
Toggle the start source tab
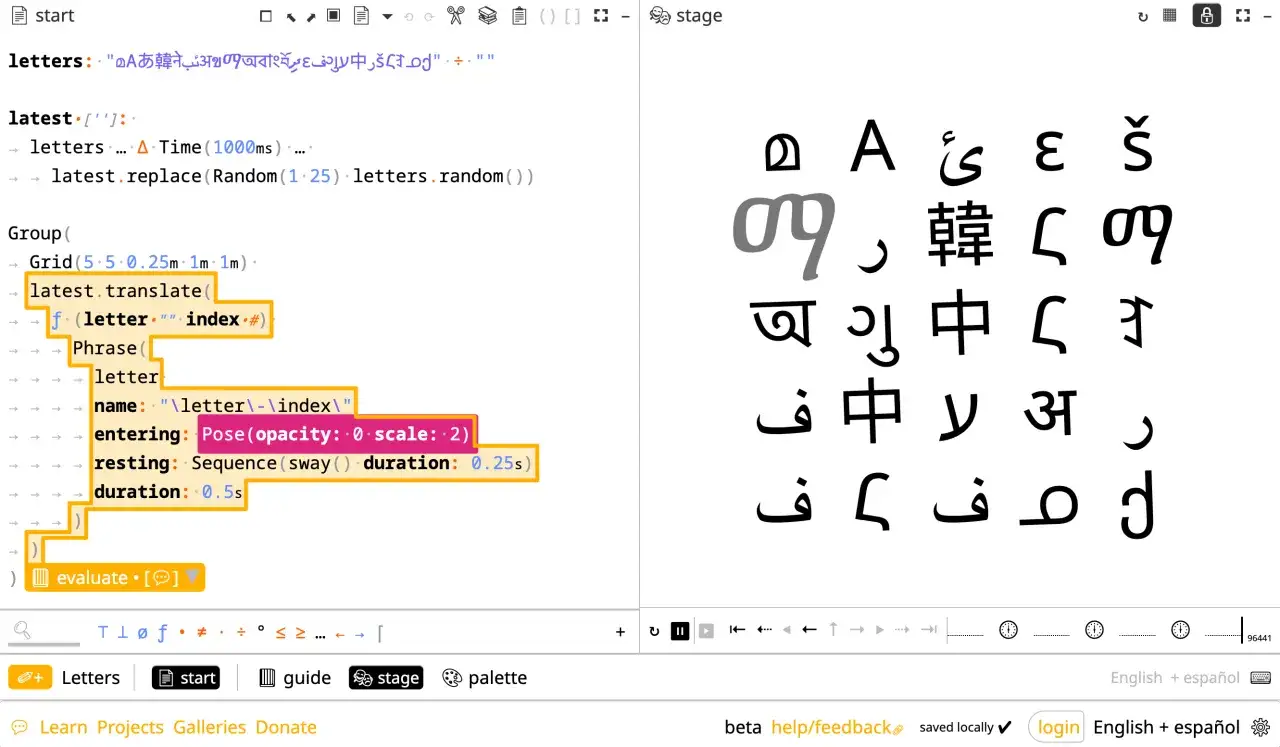[x=186, y=677]
